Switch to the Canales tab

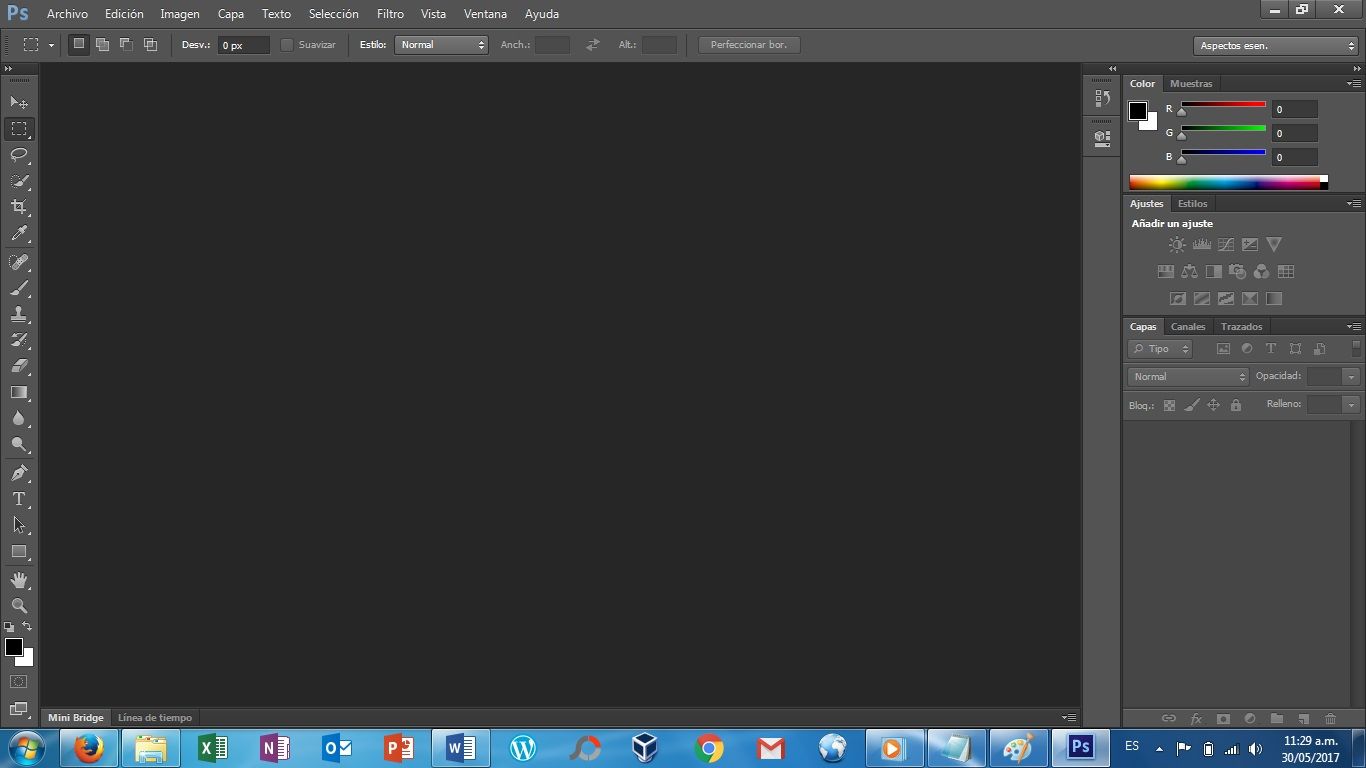[1188, 327]
